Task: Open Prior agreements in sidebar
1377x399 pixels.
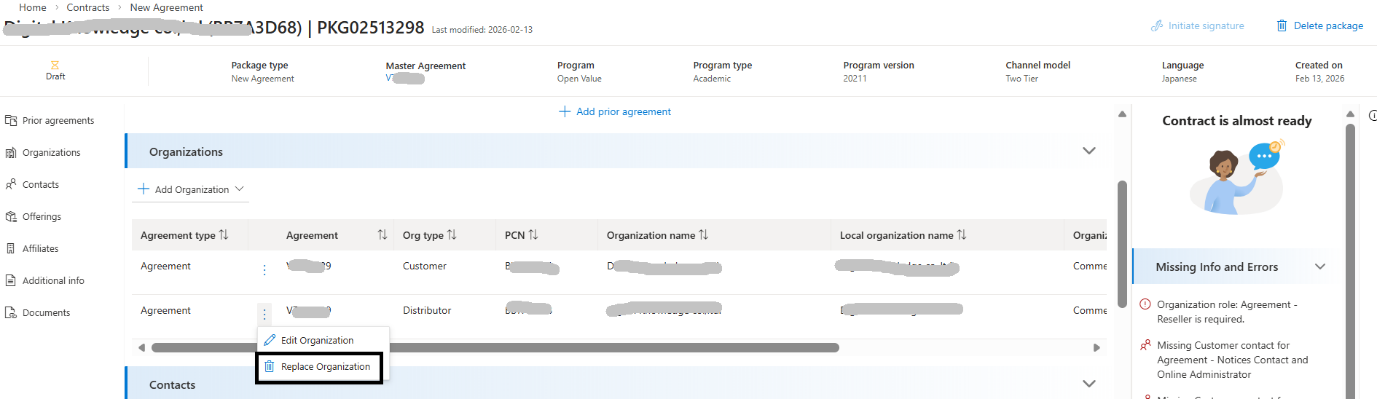Action: pos(49,120)
